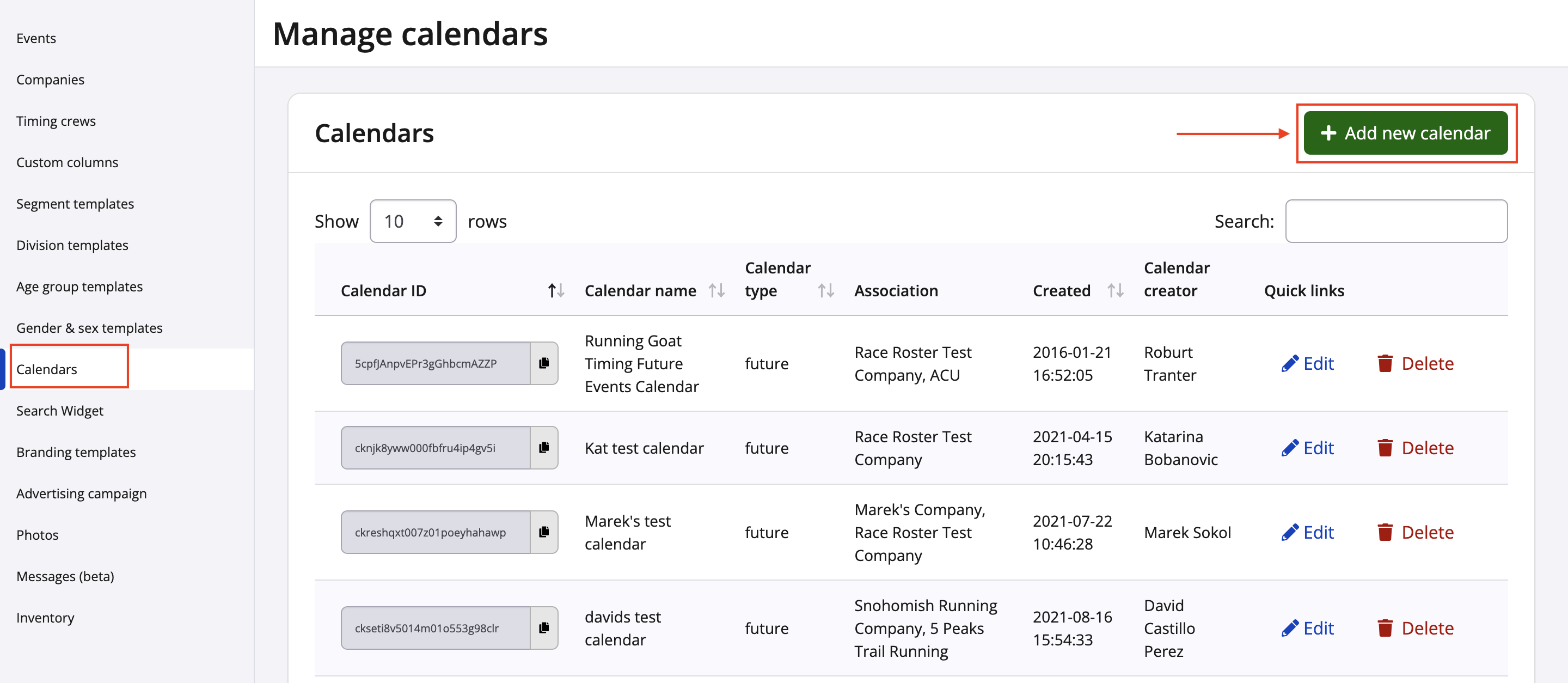Open Branding templates in the sidebar
Image resolution: width=1568 pixels, height=683 pixels.
point(76,452)
